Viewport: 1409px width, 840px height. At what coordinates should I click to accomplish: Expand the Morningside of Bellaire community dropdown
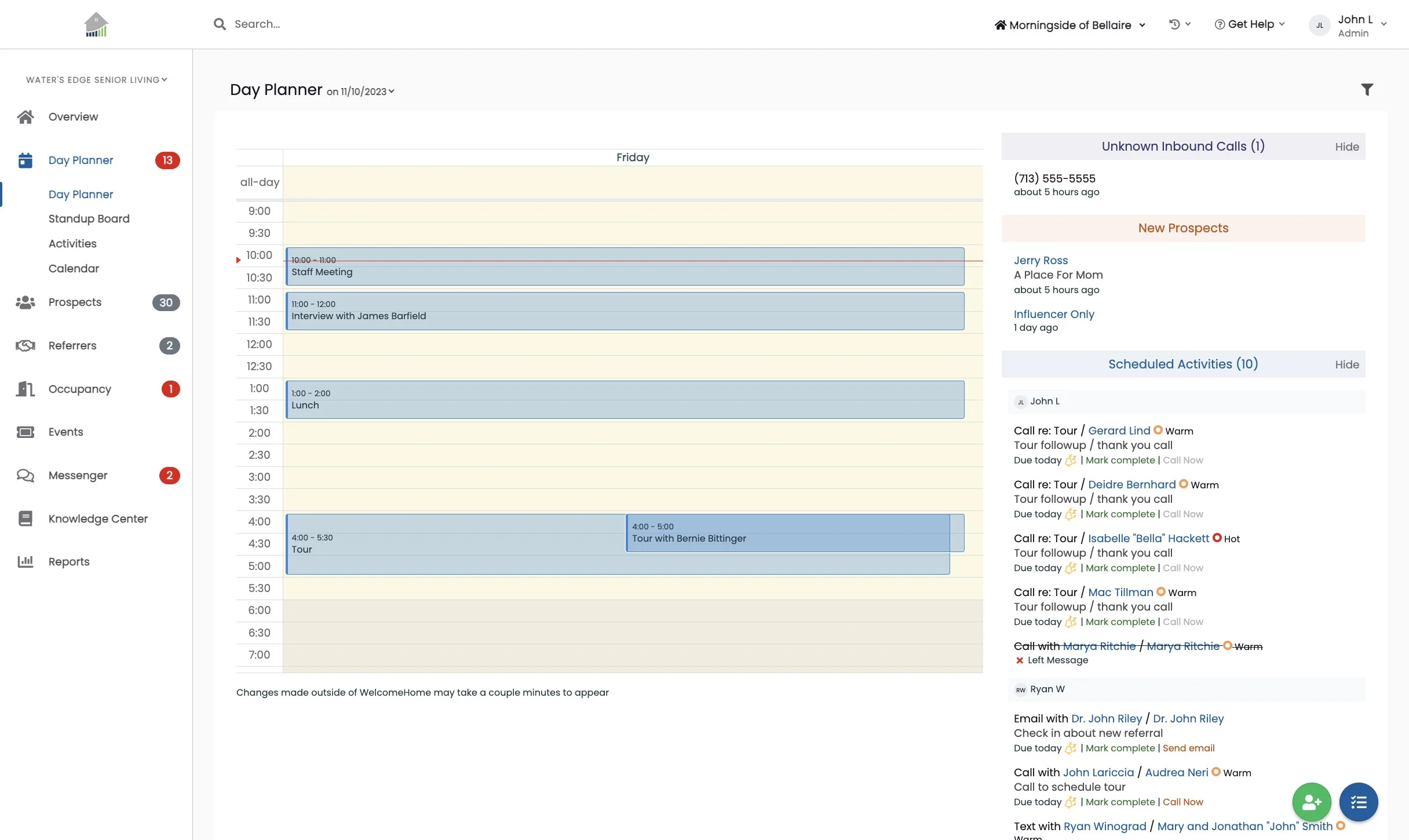coord(1070,25)
